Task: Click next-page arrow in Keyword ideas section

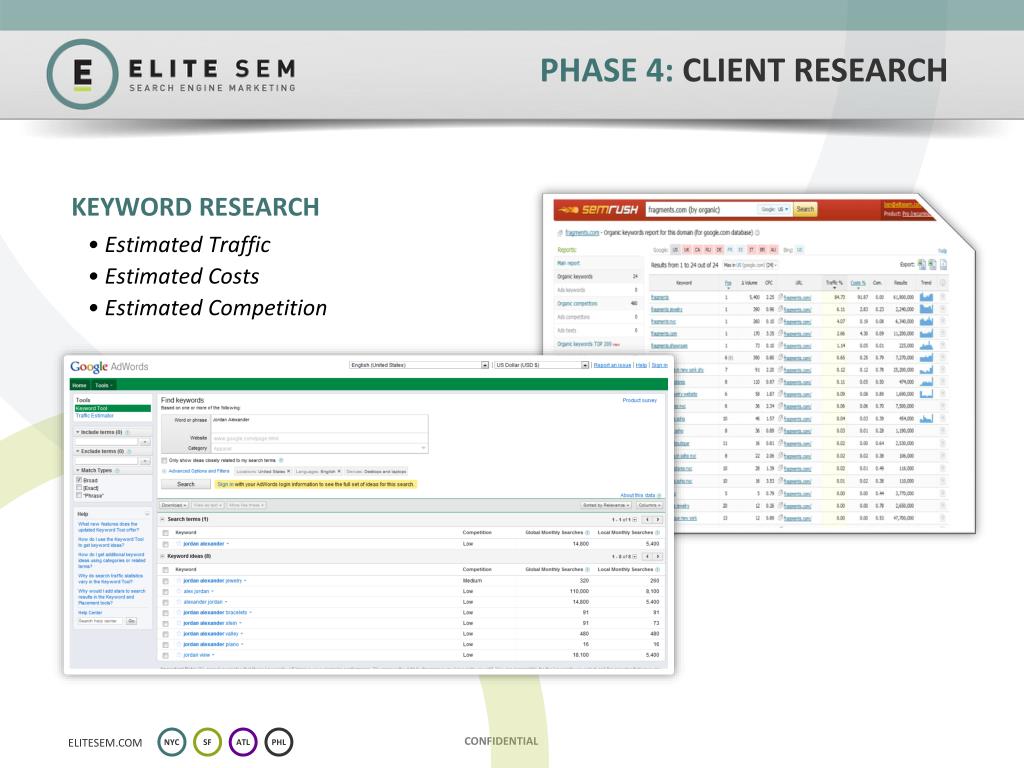Action: 658,556
